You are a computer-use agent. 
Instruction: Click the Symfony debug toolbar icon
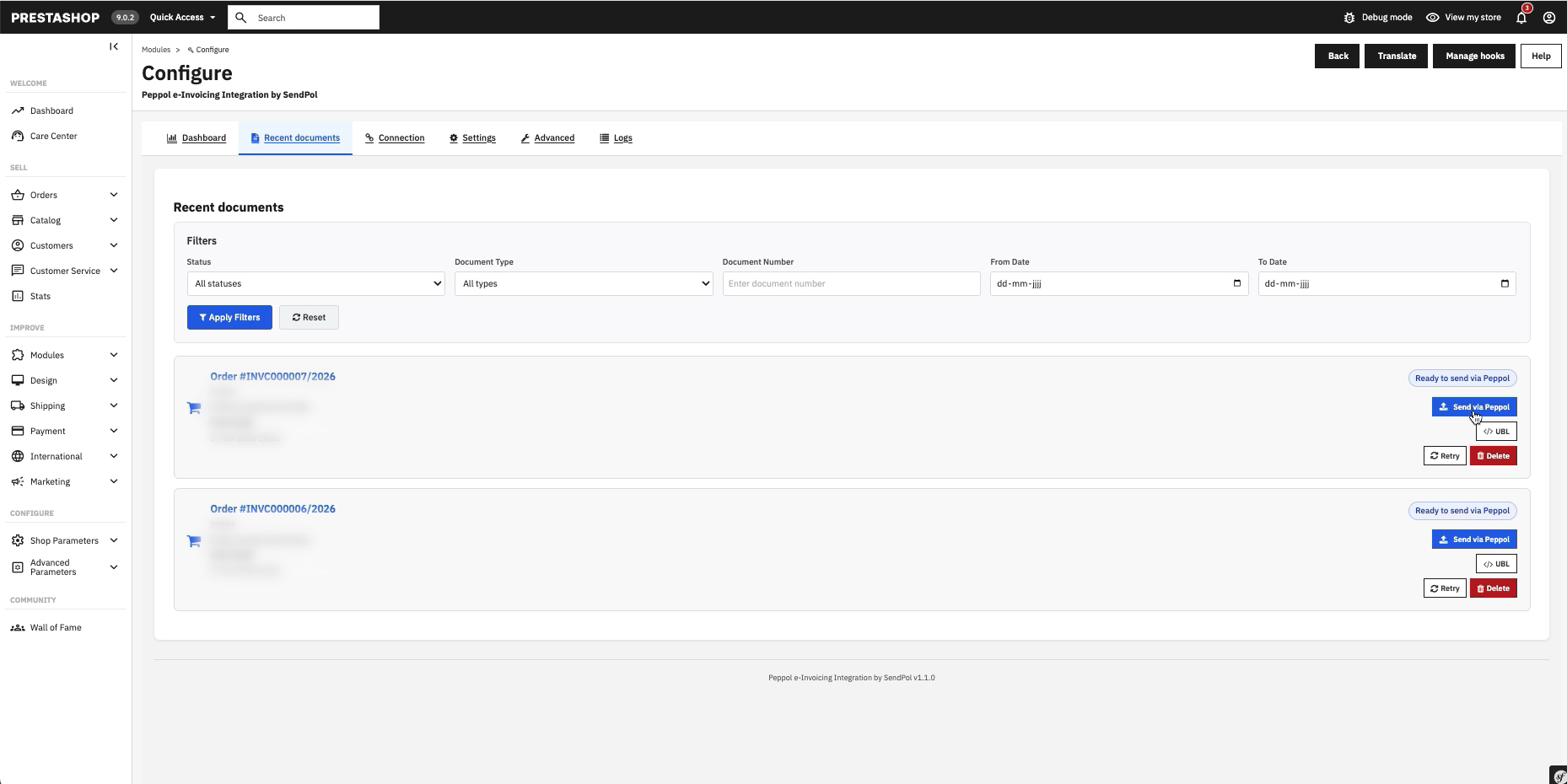click(1559, 776)
